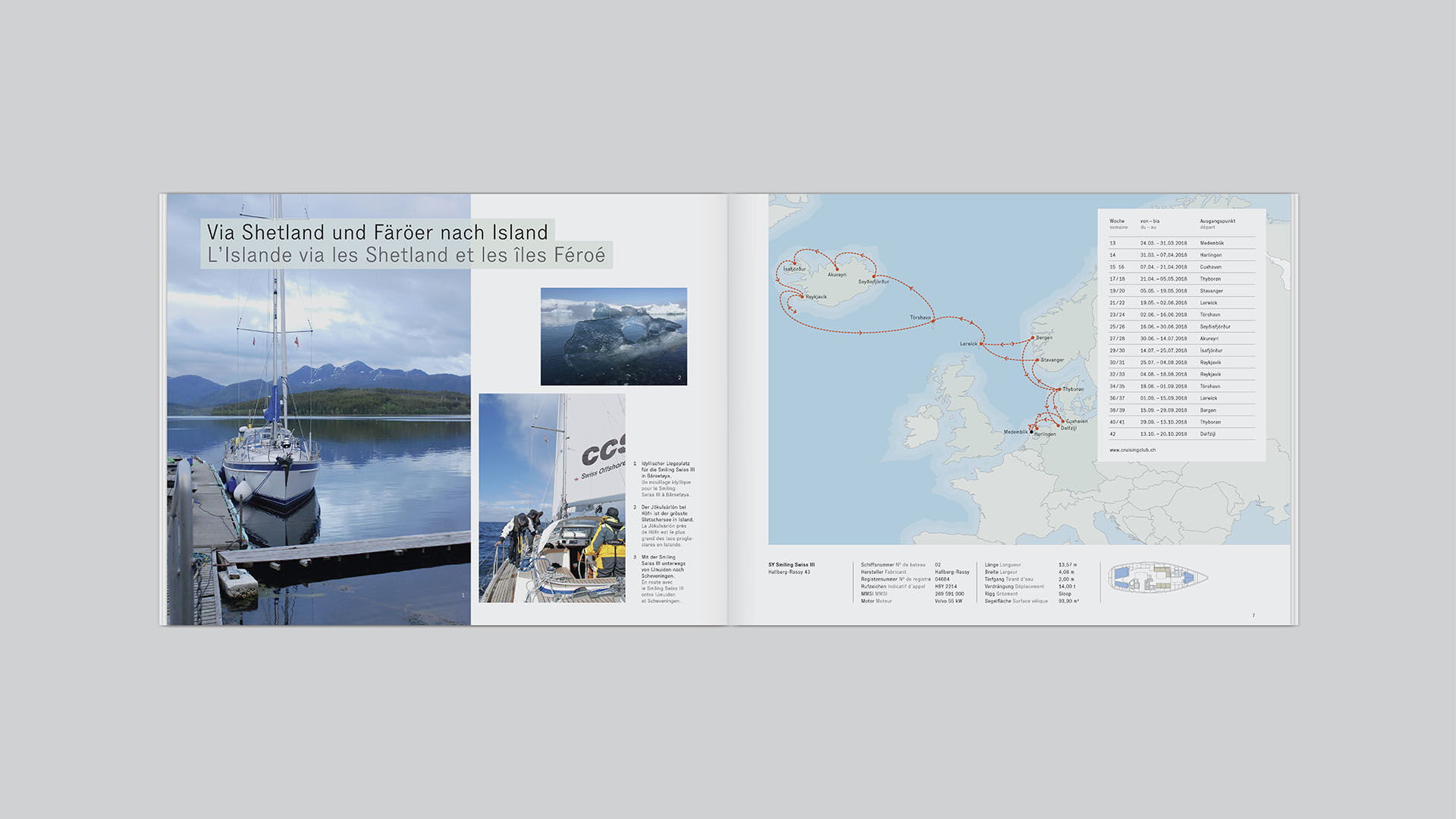1456x819 pixels.
Task: Click the week 13 row date '24.03. – 31.03.2018'
Action: pyautogui.click(x=1163, y=243)
